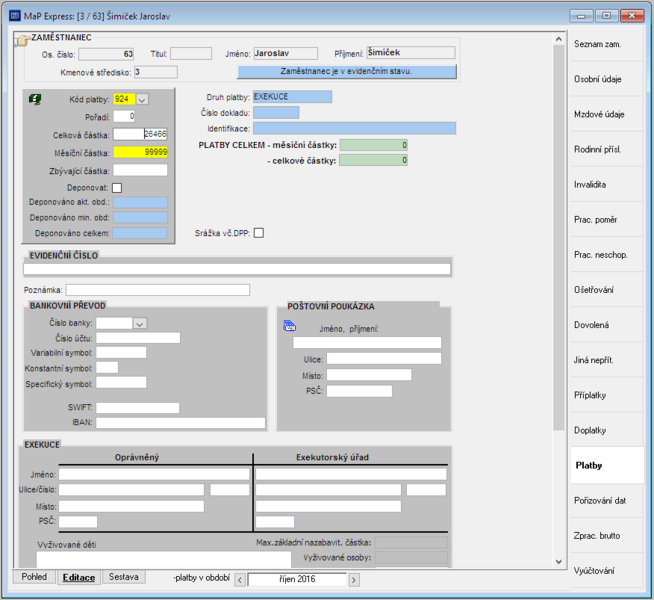Click the Pořadí field
Image resolution: width=654 pixels, height=600 pixels.
click(x=124, y=116)
